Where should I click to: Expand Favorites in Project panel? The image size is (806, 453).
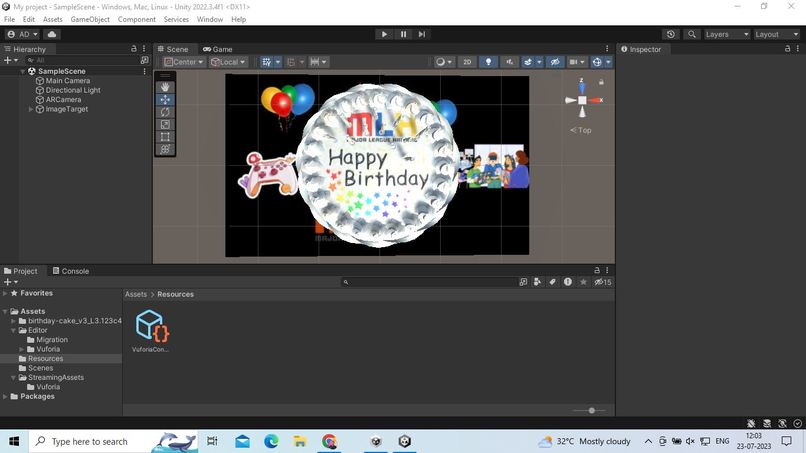[x=5, y=293]
